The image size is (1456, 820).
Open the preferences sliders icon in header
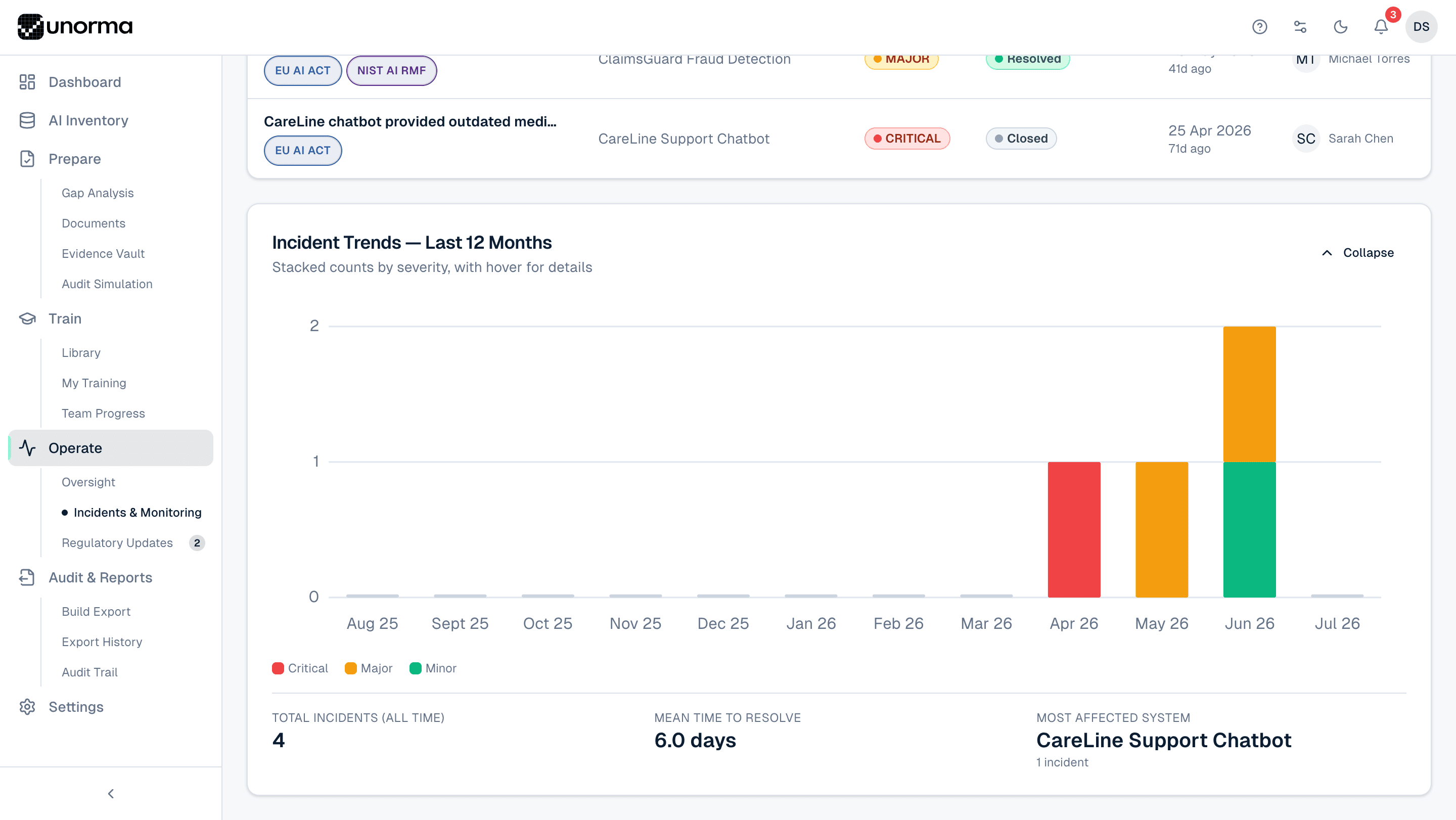tap(1300, 27)
